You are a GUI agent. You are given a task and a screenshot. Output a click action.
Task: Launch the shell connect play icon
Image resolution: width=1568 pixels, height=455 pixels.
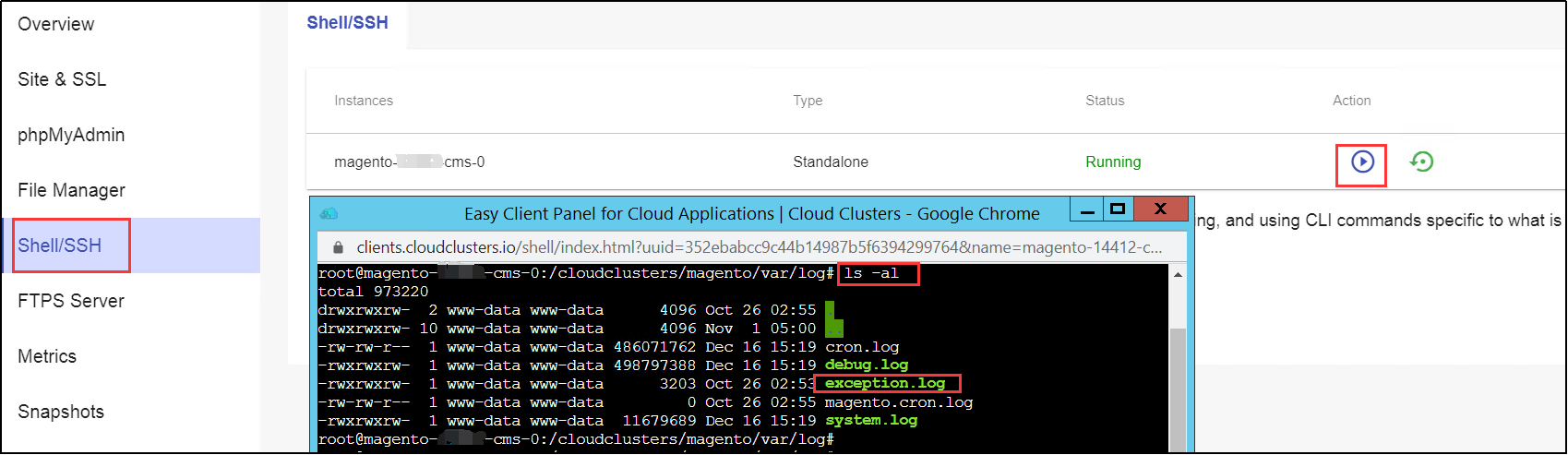tap(1362, 162)
